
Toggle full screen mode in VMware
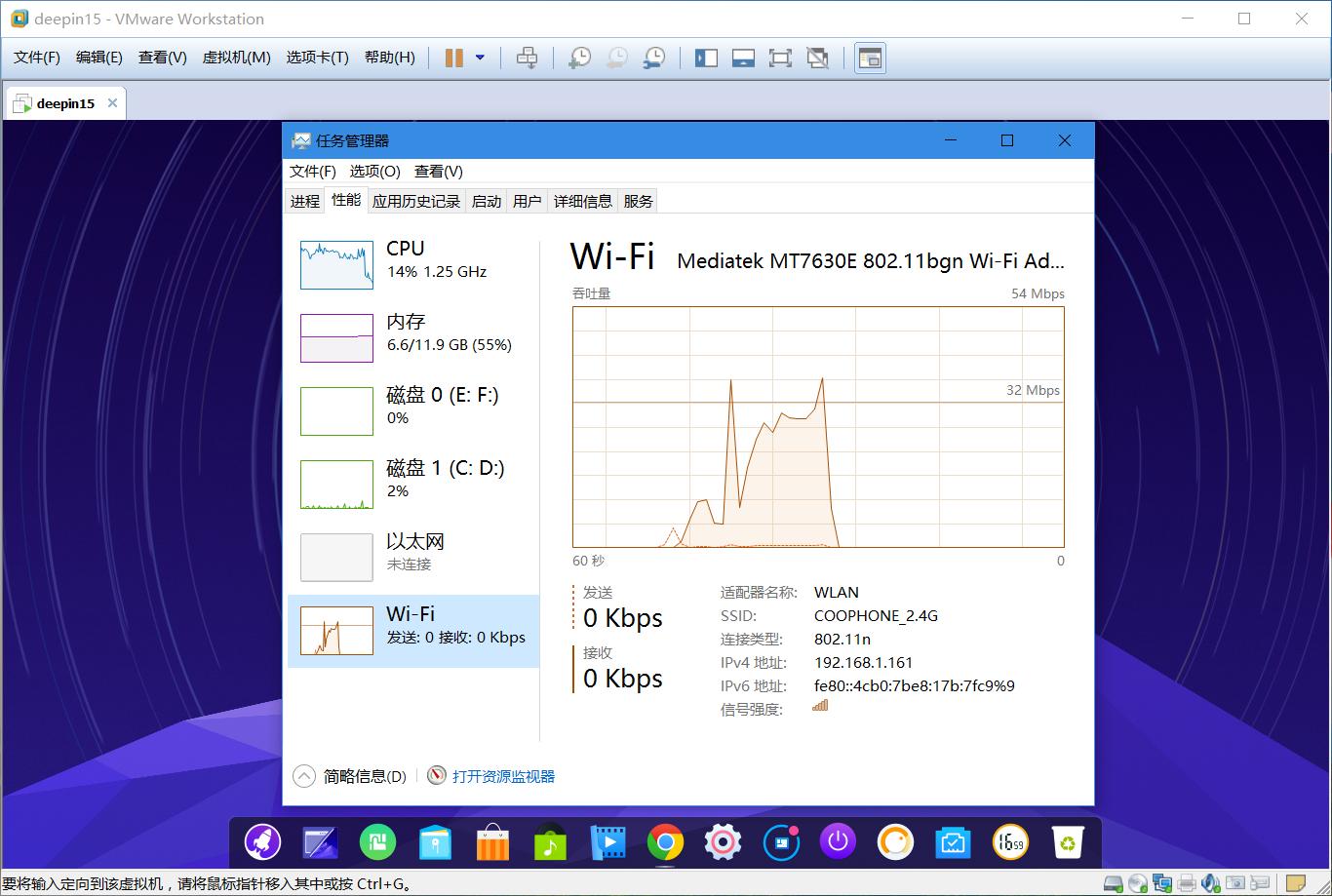pos(780,58)
